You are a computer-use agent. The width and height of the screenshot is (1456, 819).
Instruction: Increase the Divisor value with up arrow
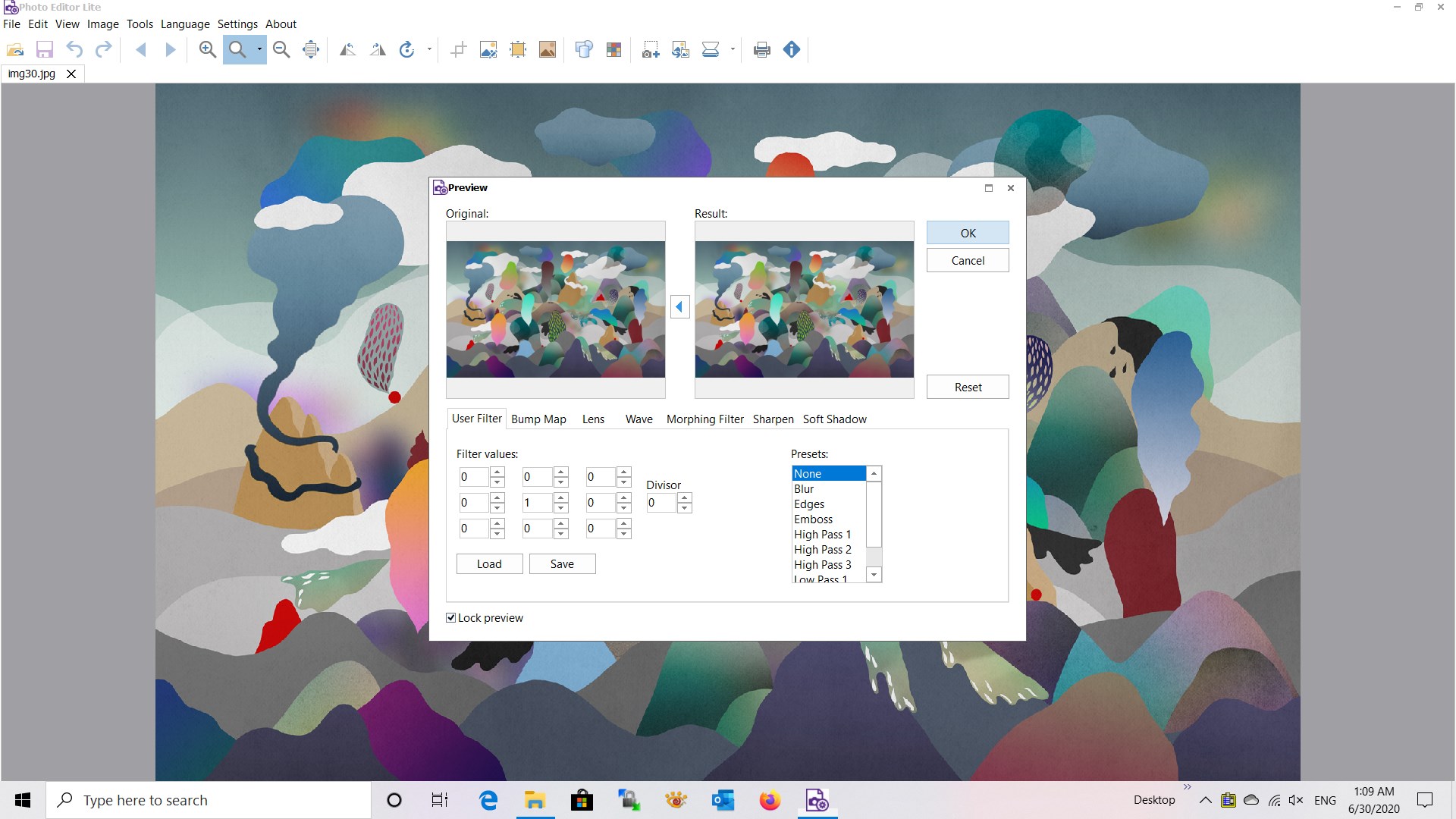coord(685,498)
